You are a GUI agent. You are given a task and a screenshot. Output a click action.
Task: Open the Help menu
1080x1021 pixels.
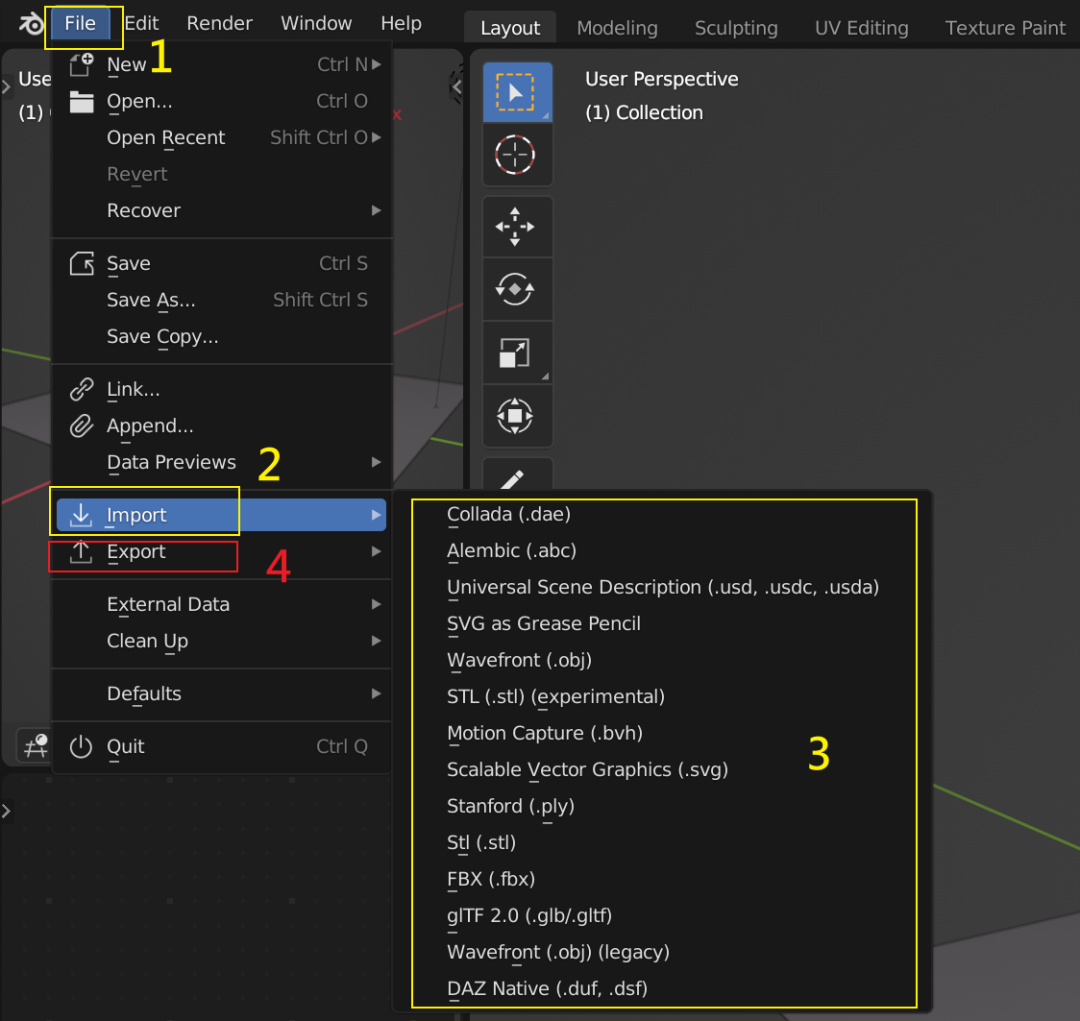tap(401, 23)
